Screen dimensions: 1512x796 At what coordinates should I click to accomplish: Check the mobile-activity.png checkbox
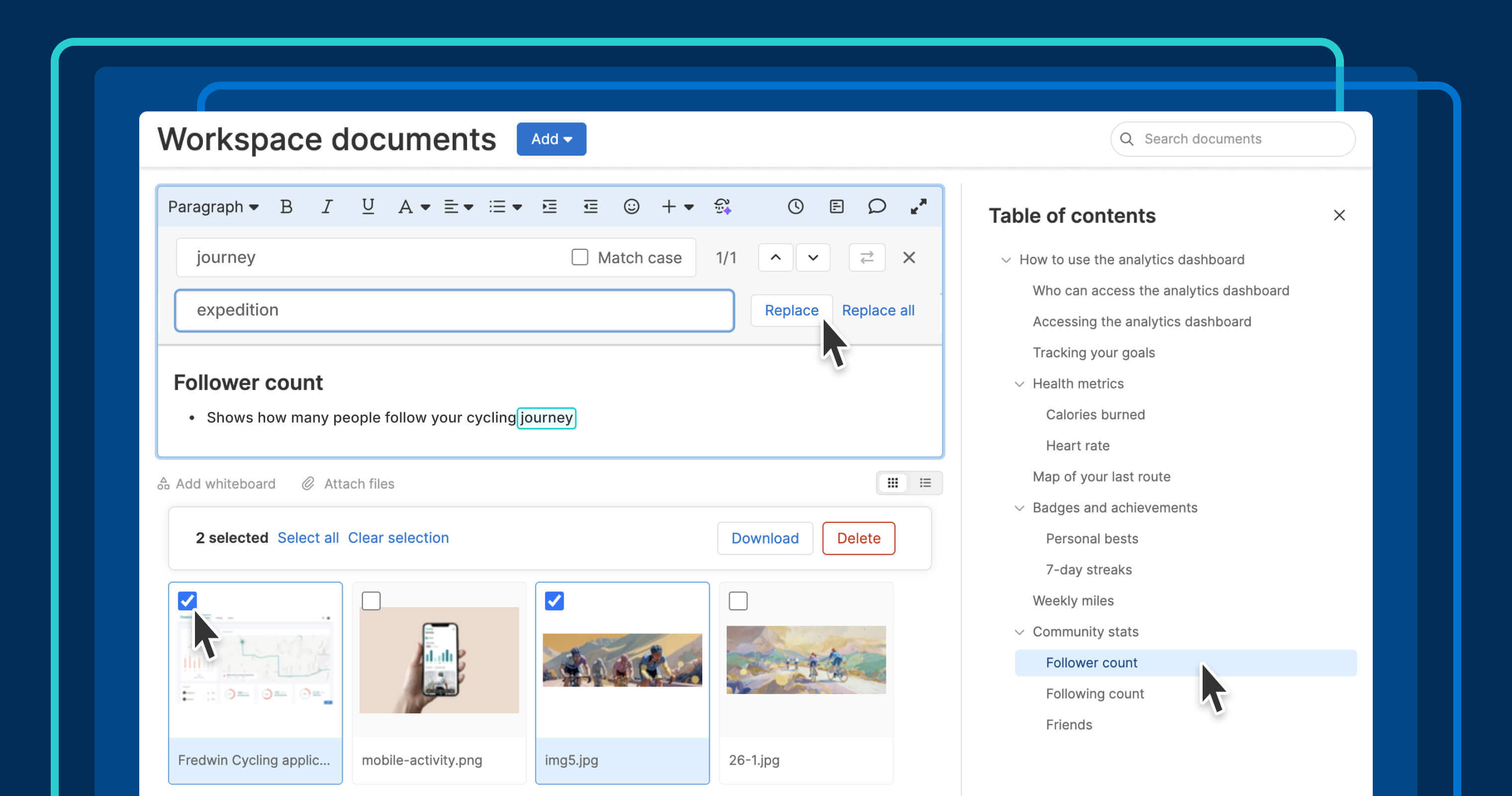coord(371,600)
